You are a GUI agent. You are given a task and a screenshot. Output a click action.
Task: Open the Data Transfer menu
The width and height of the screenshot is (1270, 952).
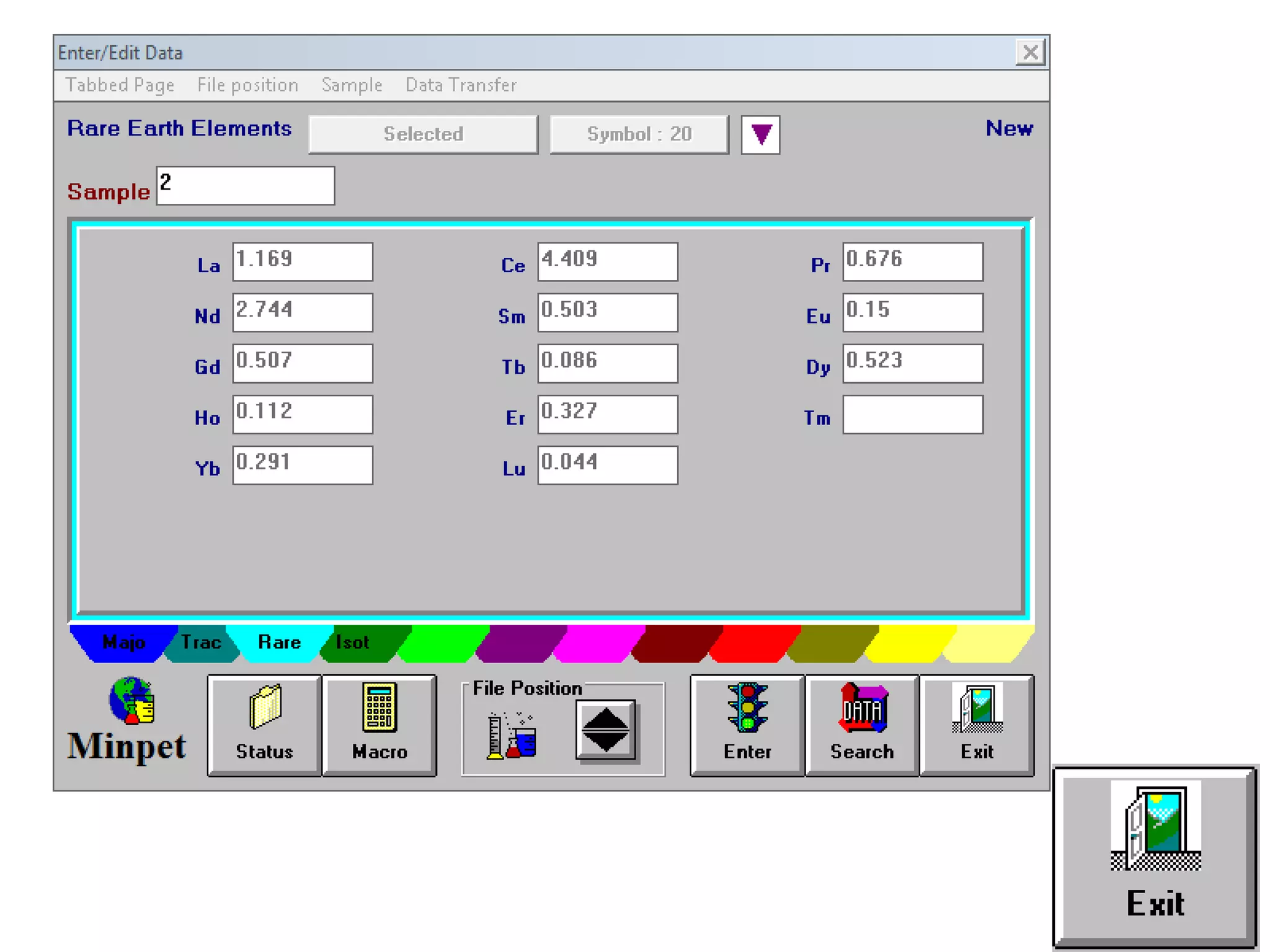(461, 85)
